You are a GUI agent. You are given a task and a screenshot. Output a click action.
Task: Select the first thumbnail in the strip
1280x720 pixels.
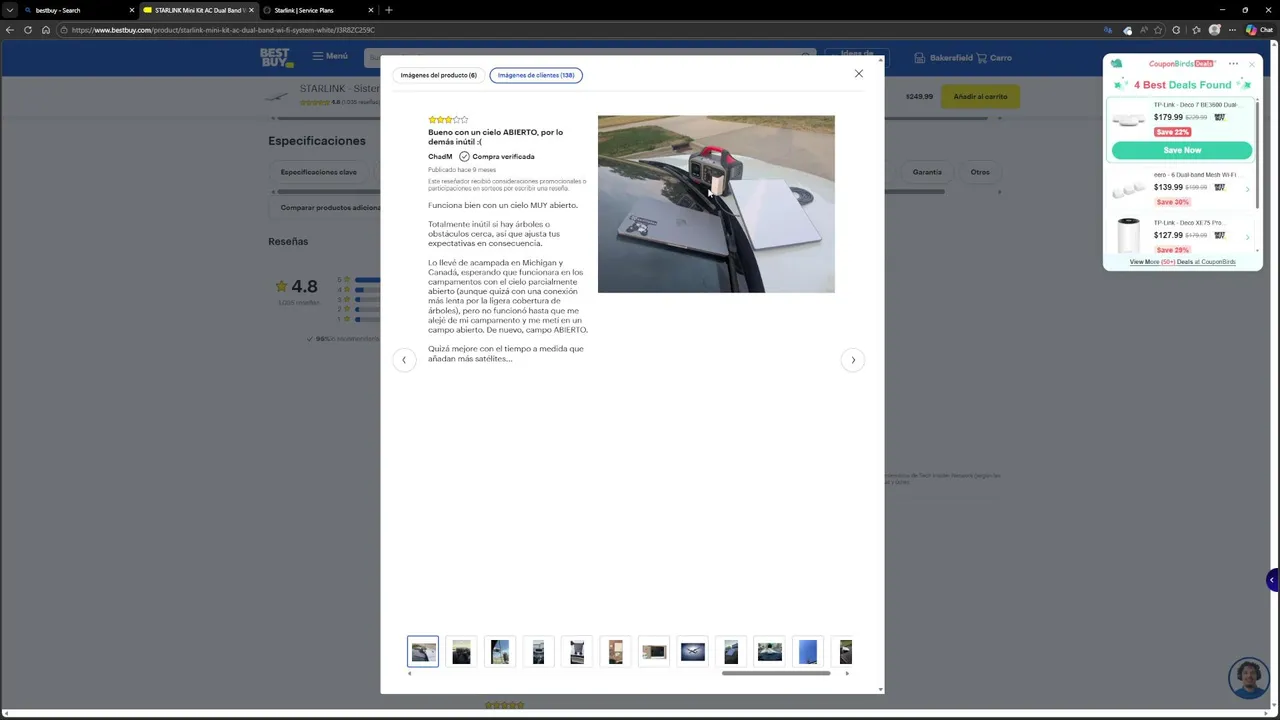pyautogui.click(x=423, y=652)
